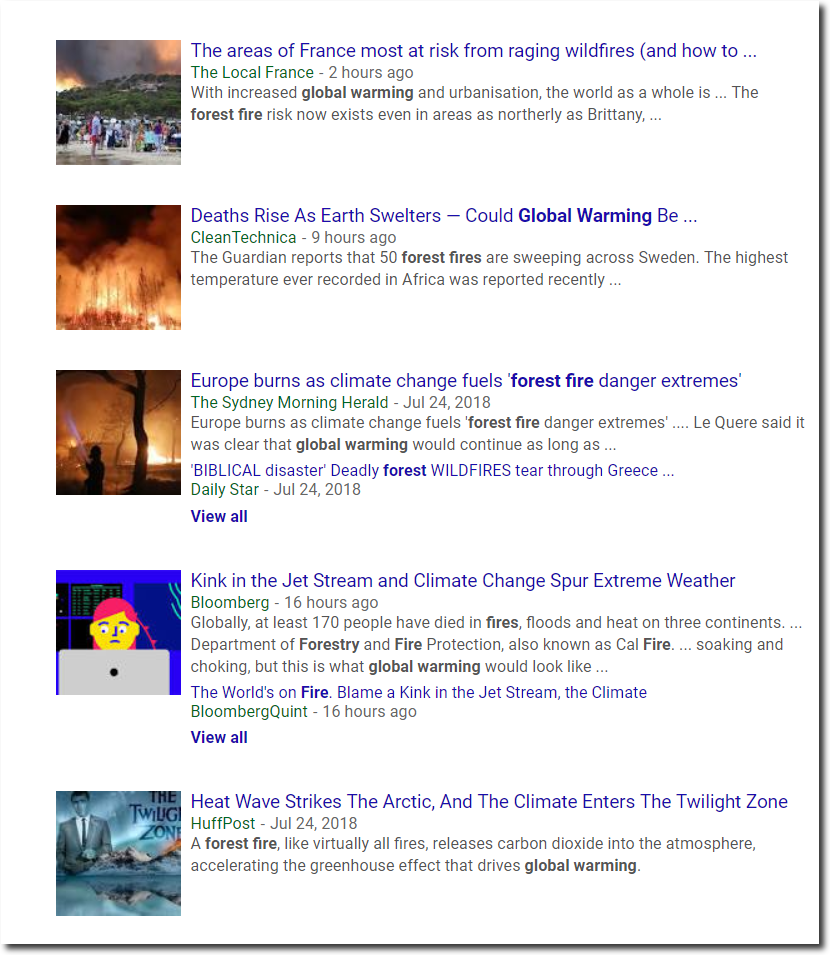Open the France wildfires risk headline
This screenshot has width=830, height=955.
tap(473, 51)
